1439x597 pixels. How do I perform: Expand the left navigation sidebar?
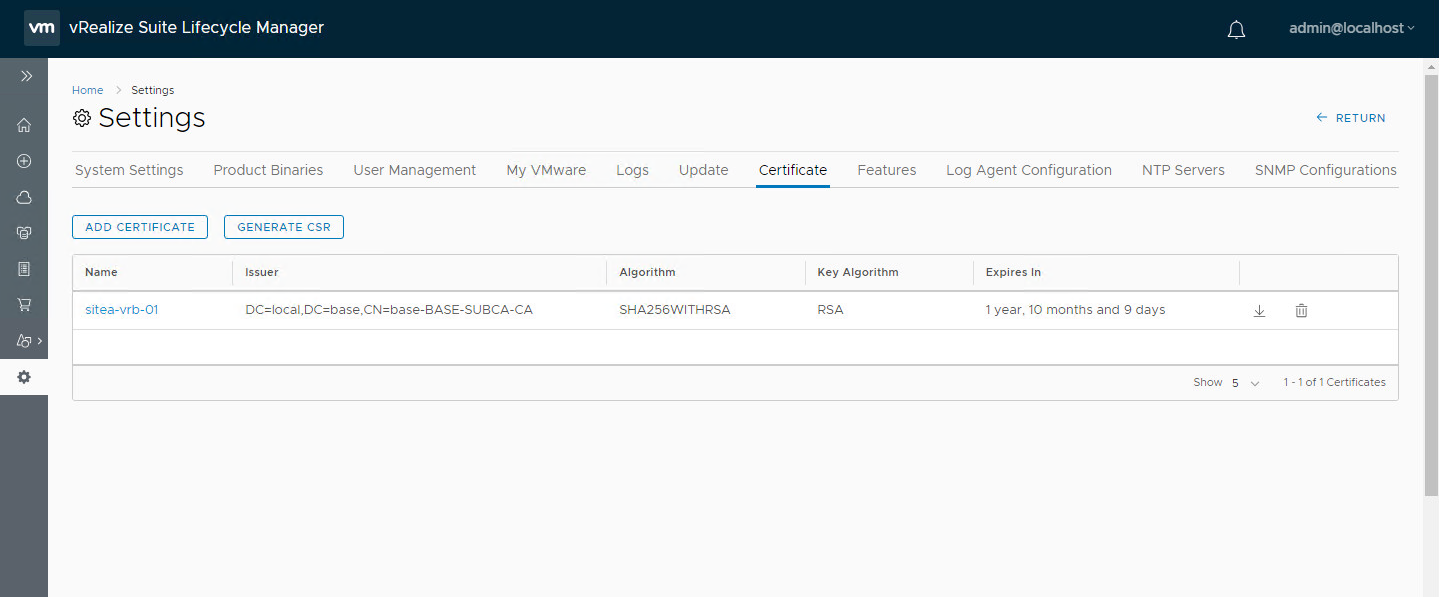tap(26, 76)
